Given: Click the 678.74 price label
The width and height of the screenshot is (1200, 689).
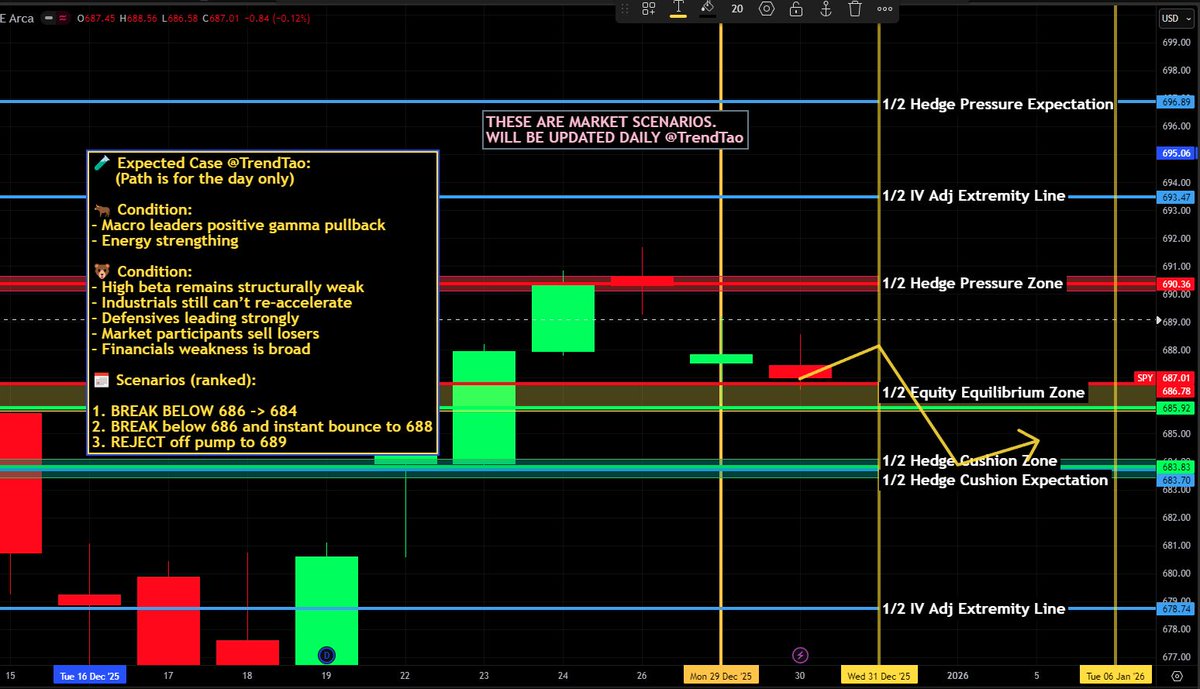Looking at the screenshot, I should (1177, 609).
